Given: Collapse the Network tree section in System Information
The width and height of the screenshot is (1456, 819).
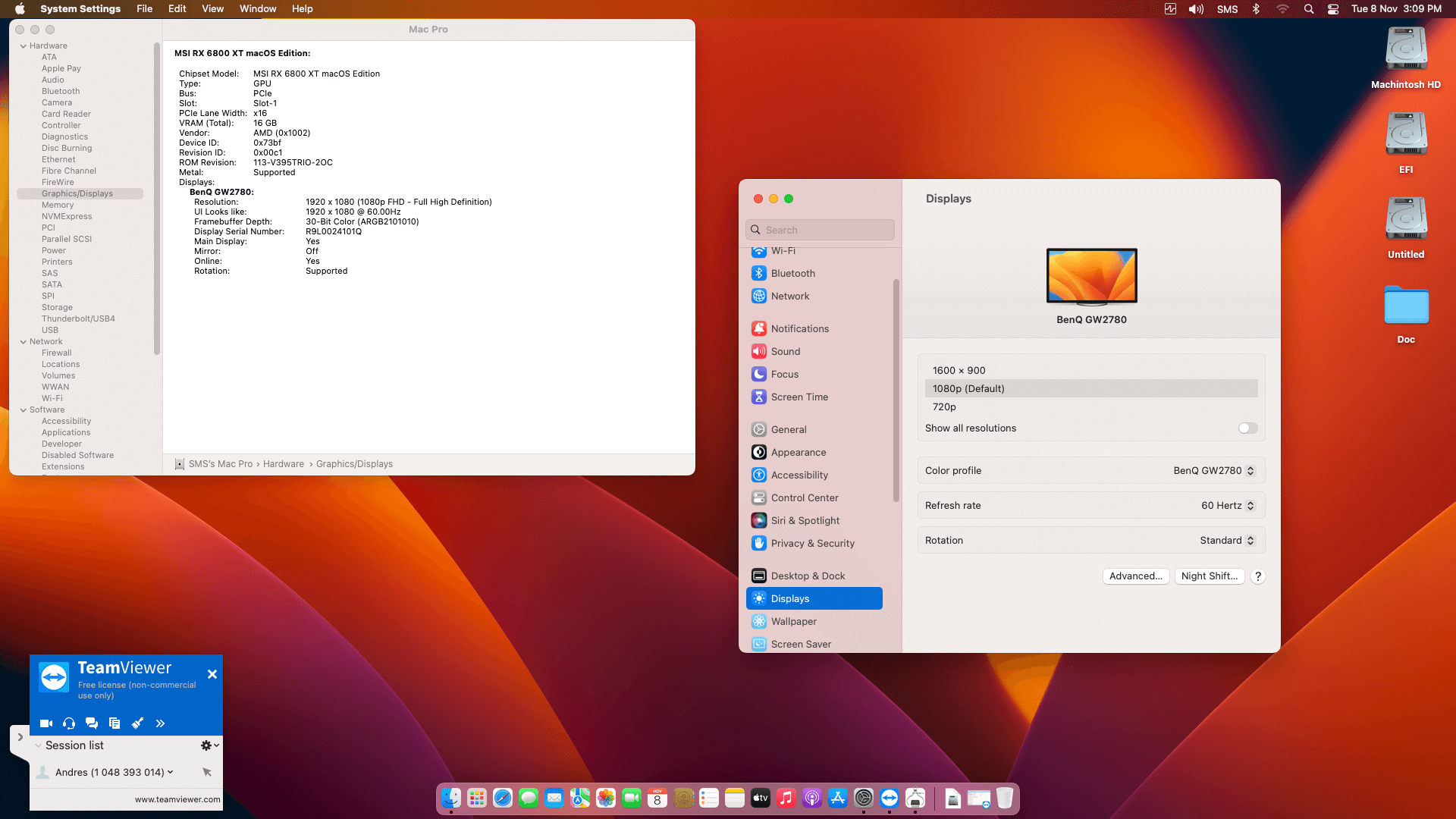Looking at the screenshot, I should tap(24, 342).
